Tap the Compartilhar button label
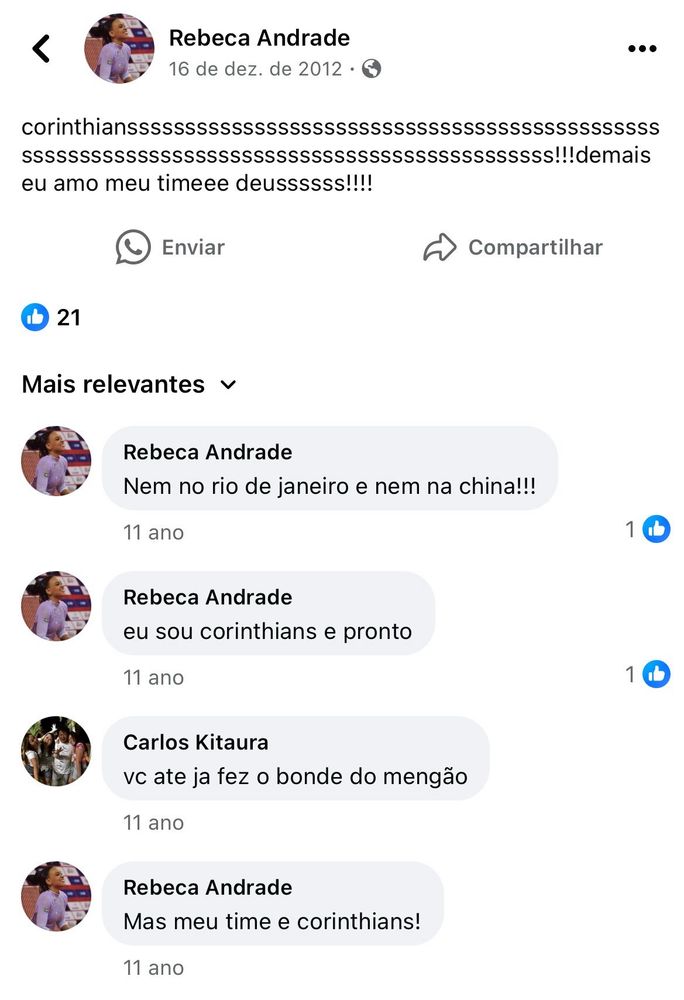The height and width of the screenshot is (1000, 684). point(535,247)
